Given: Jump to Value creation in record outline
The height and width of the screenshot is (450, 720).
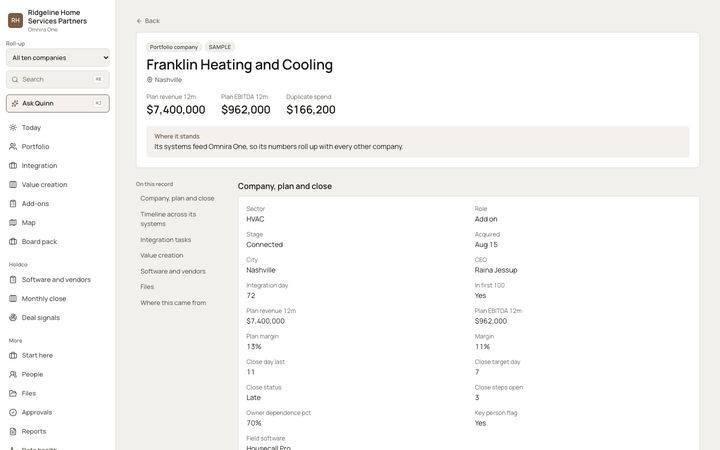Looking at the screenshot, I should click(x=162, y=255).
